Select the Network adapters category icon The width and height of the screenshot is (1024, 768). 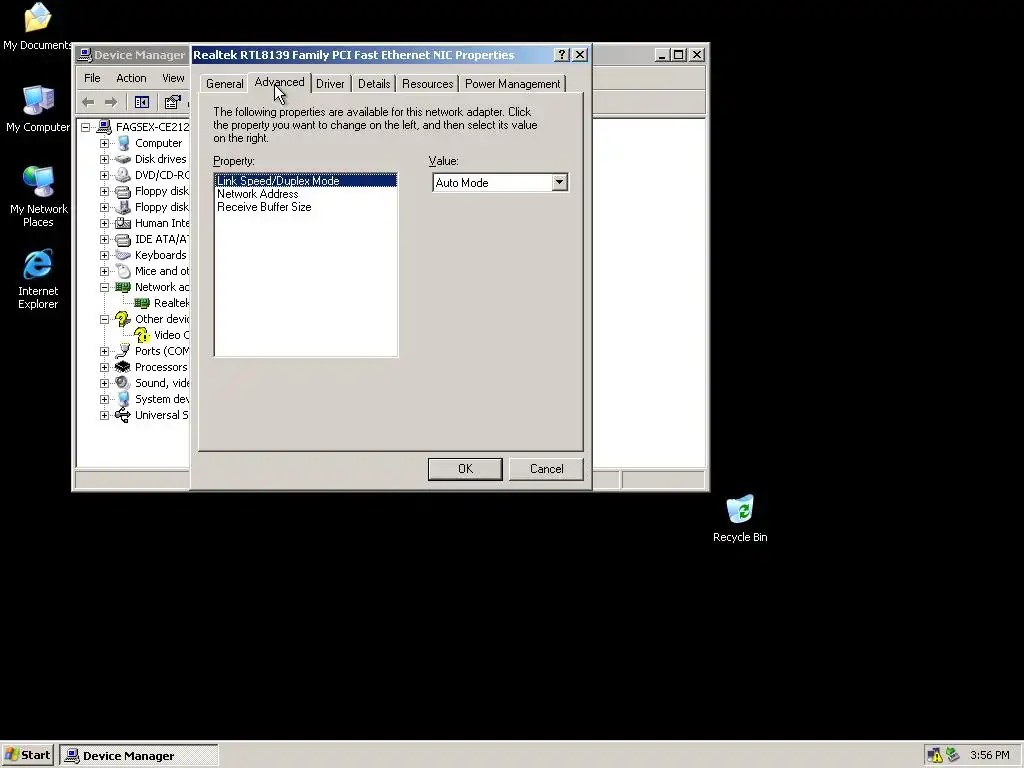(123, 287)
